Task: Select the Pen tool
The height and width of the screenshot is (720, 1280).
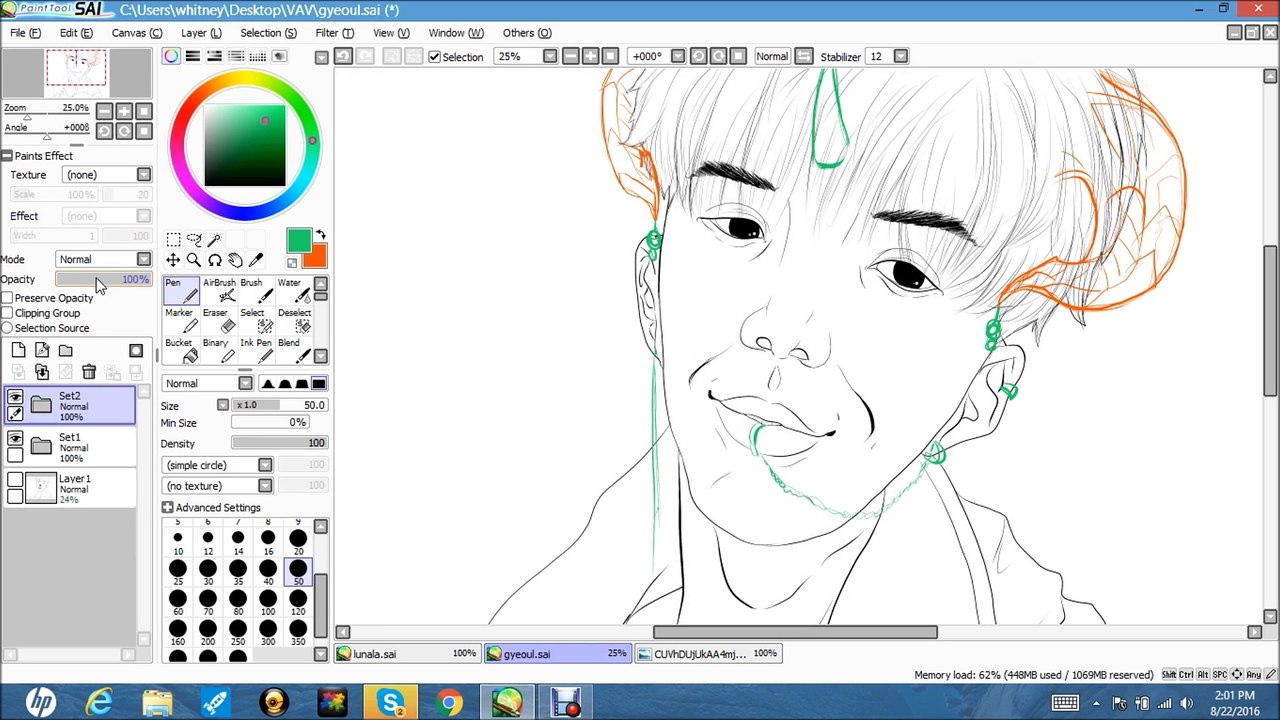Action: (181, 290)
